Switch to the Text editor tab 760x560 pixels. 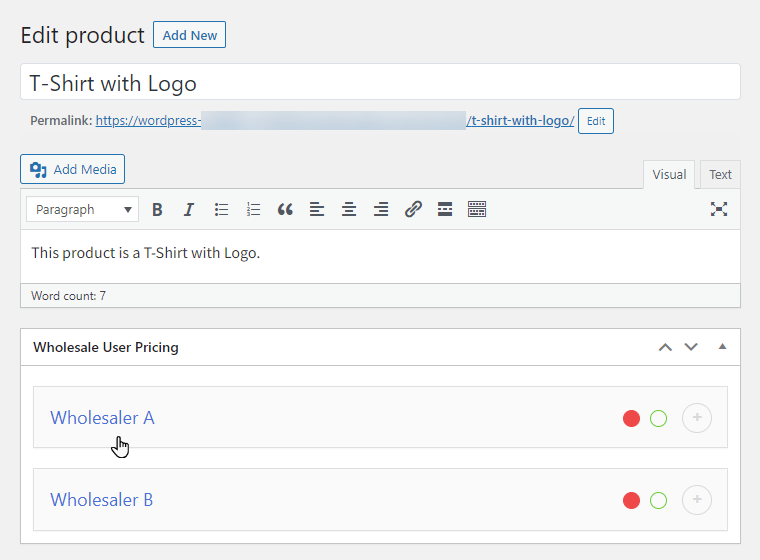[x=720, y=174]
